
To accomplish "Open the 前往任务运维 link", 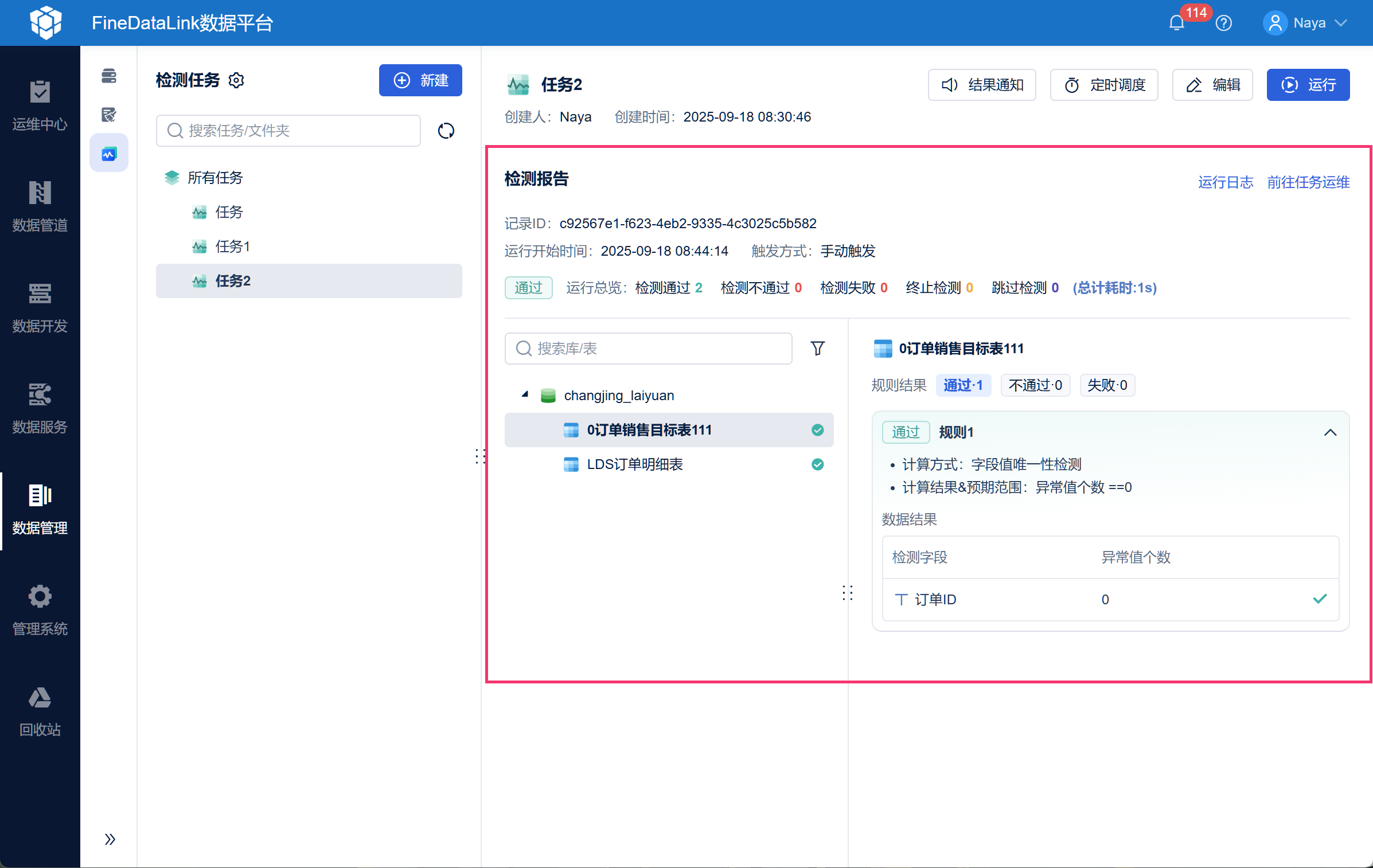I will tap(1308, 182).
